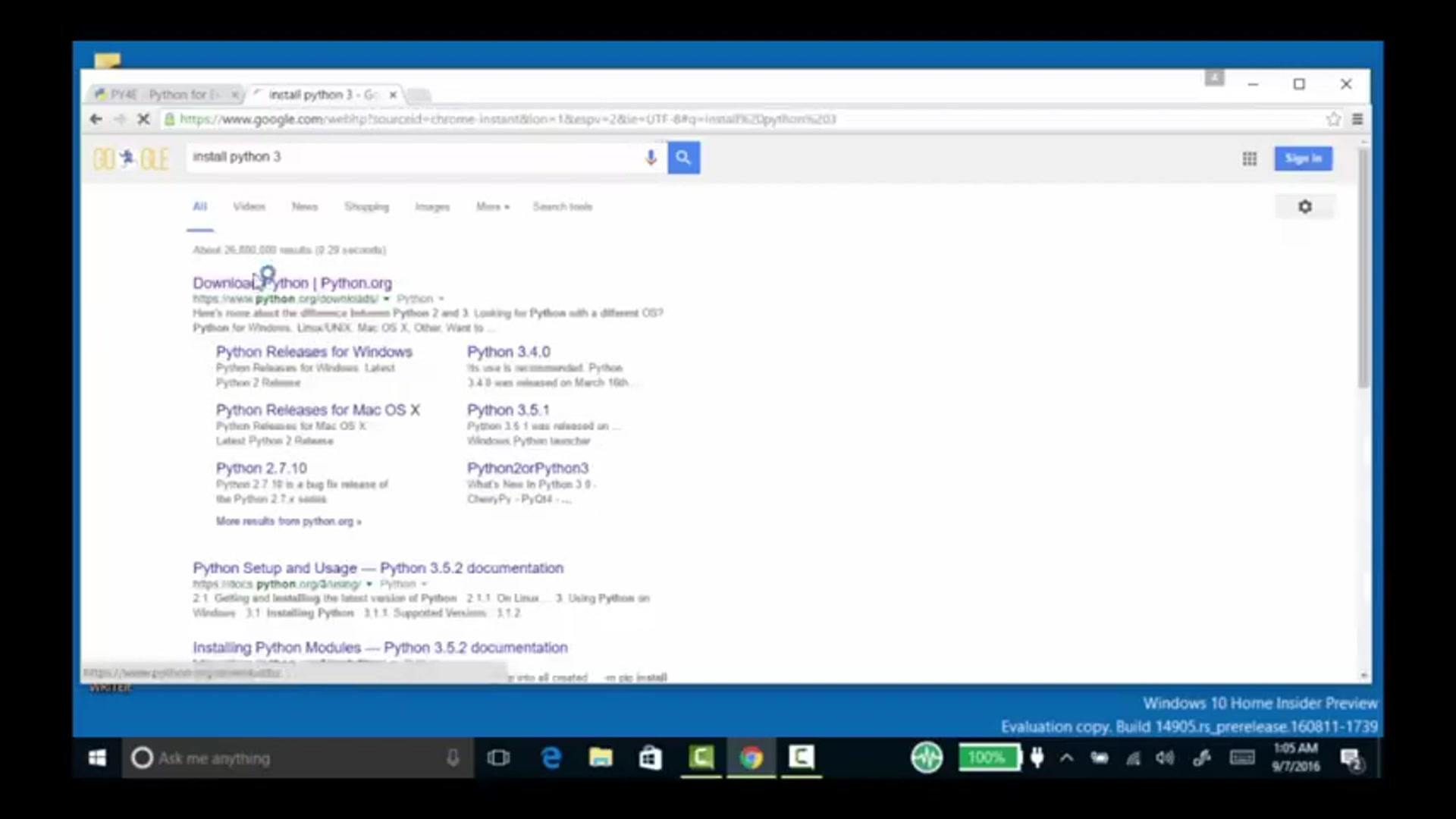Screen dimensions: 1456x819
Task: Click Cortana Ask me anything box
Action: tap(298, 758)
